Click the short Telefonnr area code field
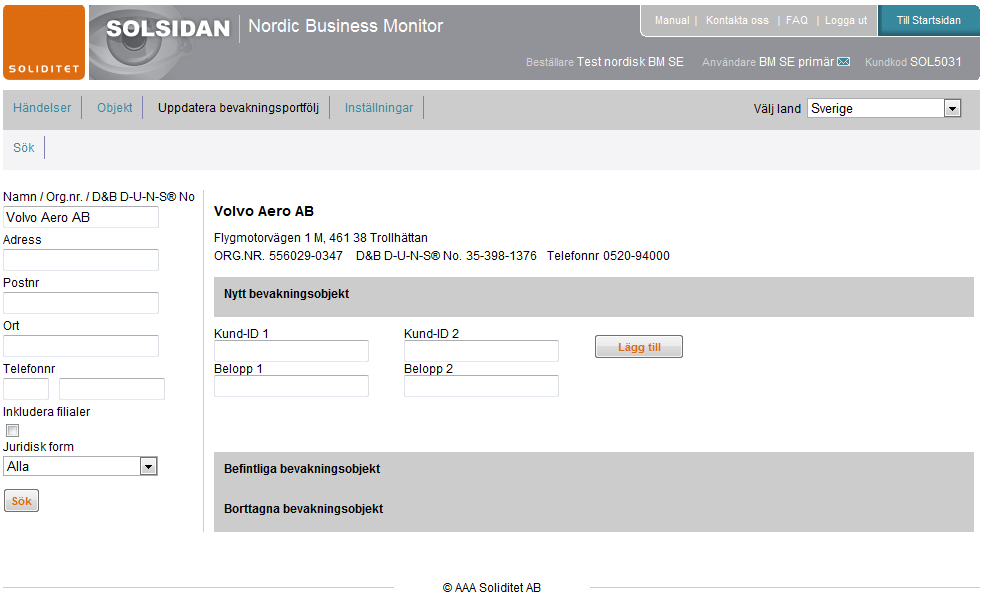Image resolution: width=985 pixels, height=603 pixels. point(26,389)
